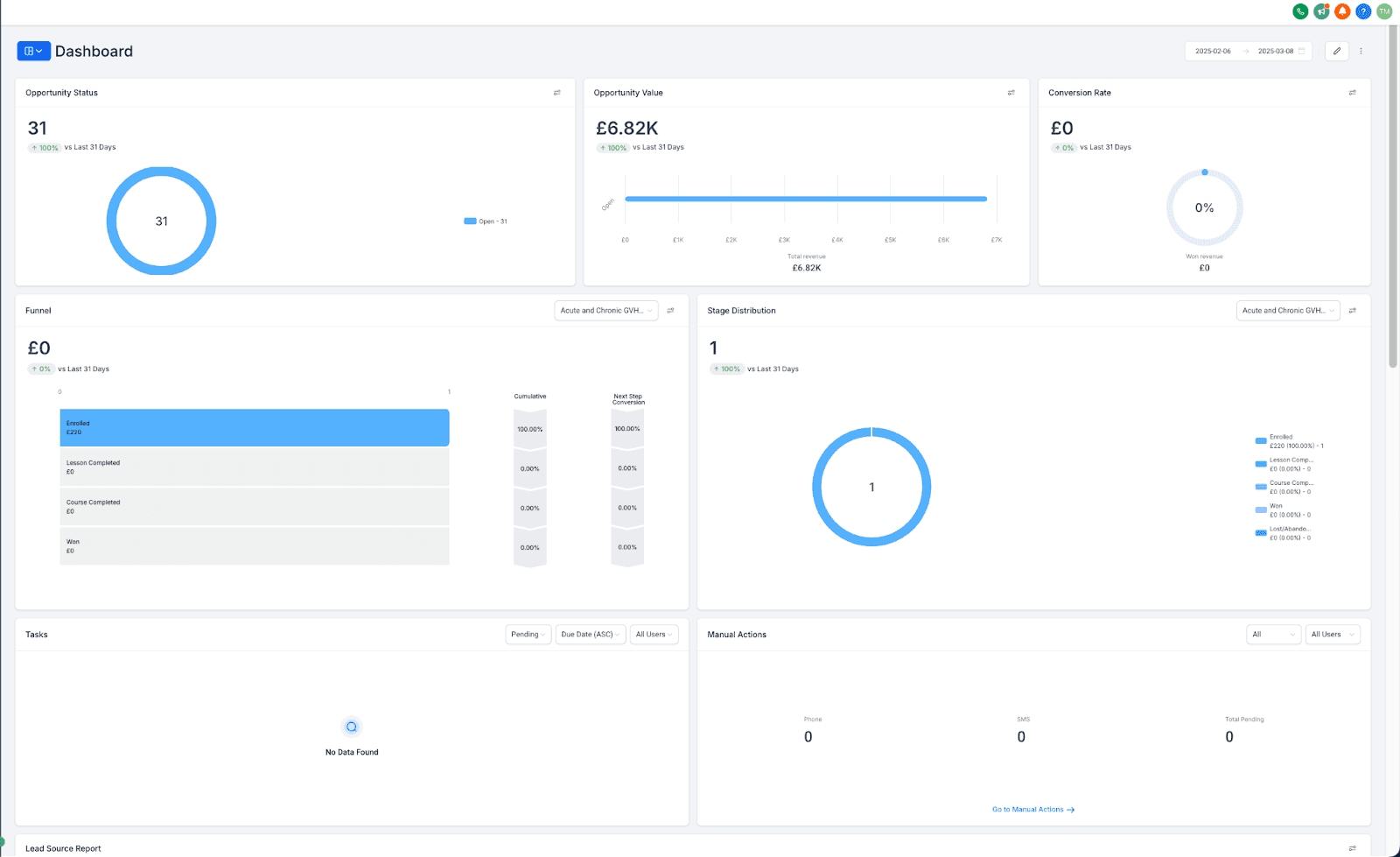Click the Dashboard page title
Viewport: 1400px width, 857px height.
click(94, 51)
